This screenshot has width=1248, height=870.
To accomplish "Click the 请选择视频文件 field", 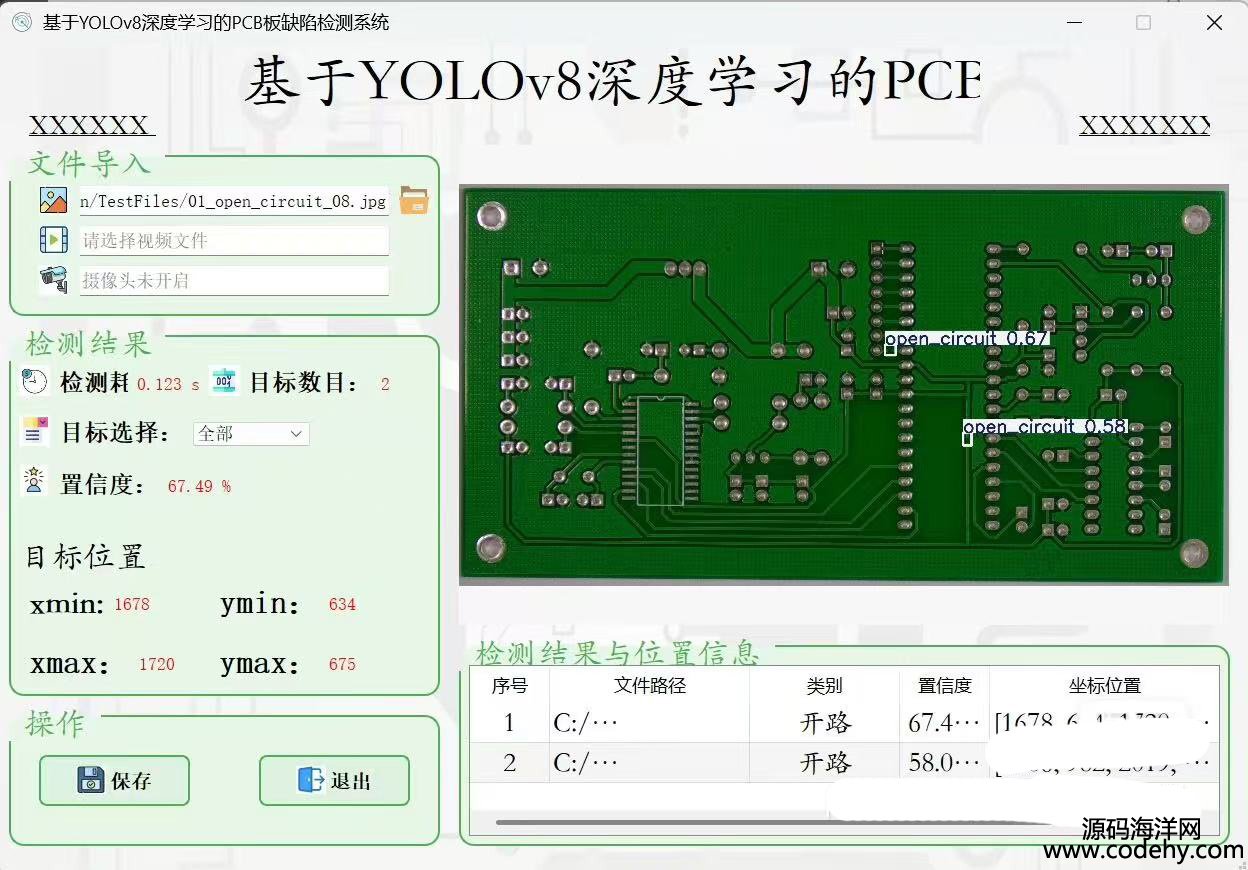I will pos(234,241).
